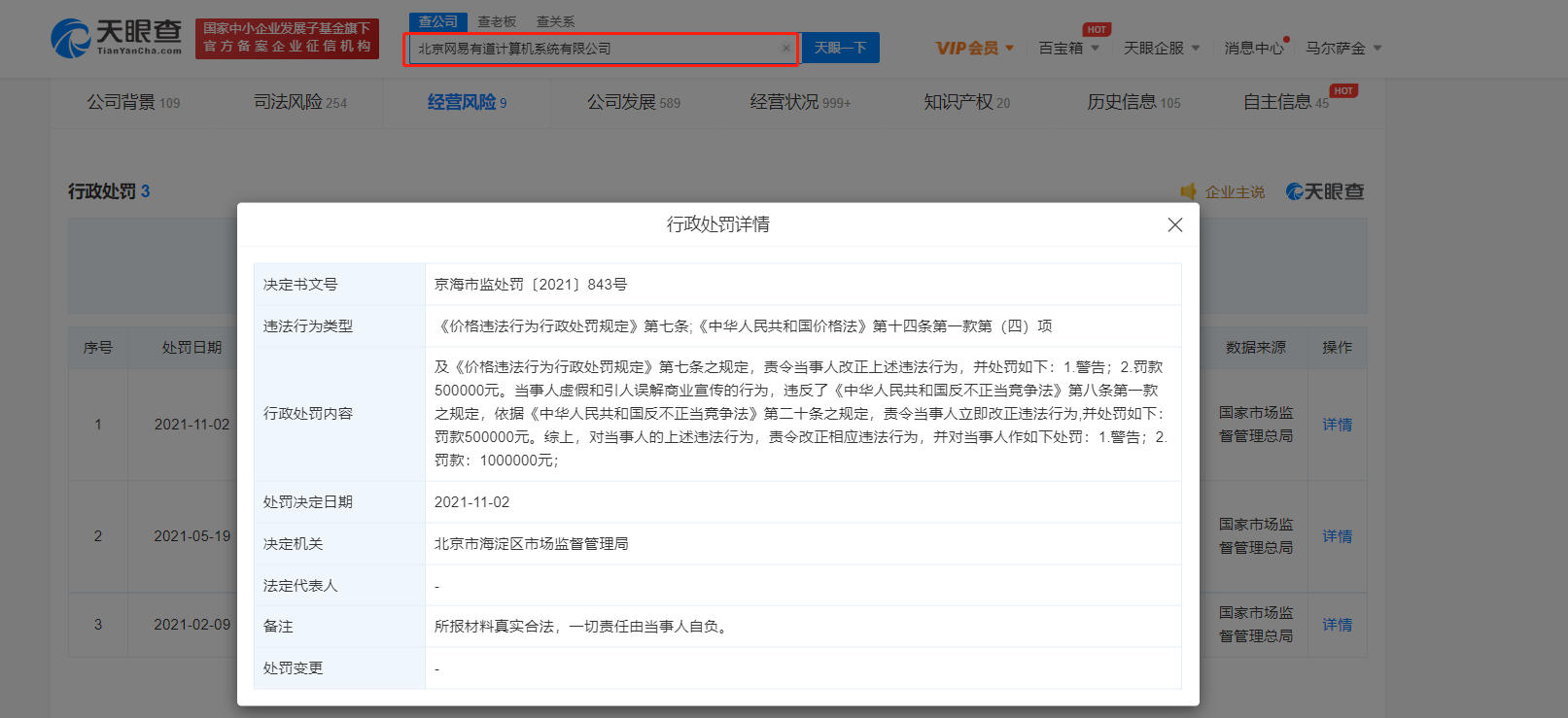Image resolution: width=1568 pixels, height=718 pixels.
Task: Click the 2021-02-09 date cell
Action: click(x=192, y=625)
